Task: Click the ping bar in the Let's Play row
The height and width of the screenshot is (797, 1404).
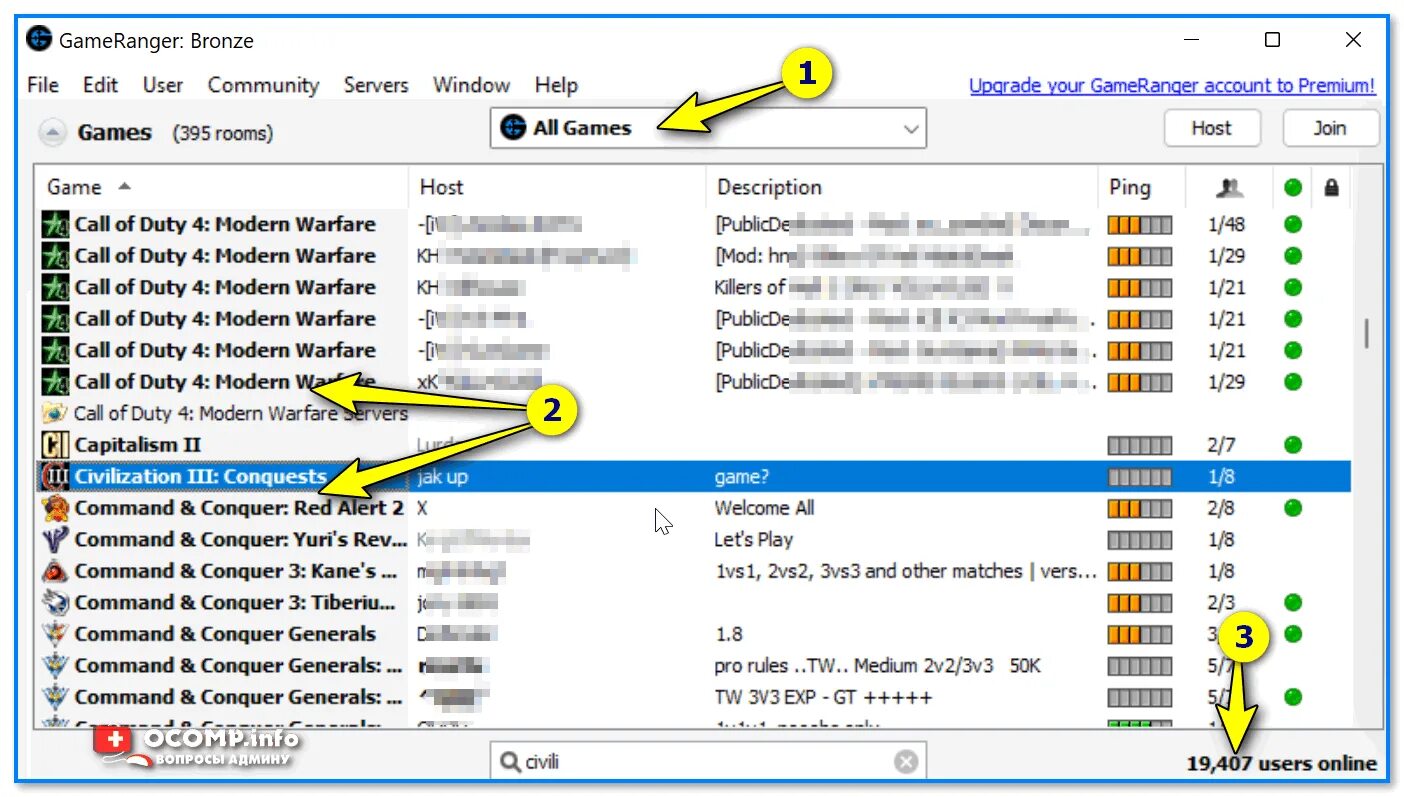Action: (x=1139, y=540)
